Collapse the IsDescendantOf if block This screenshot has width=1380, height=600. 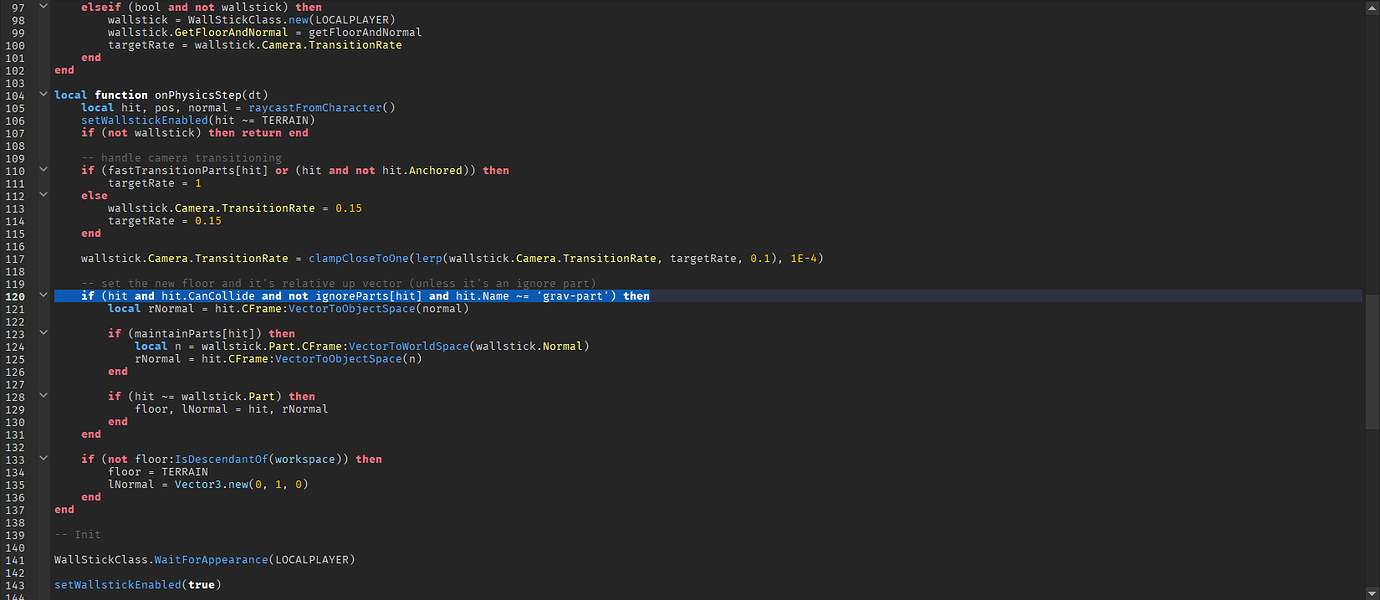click(42, 458)
